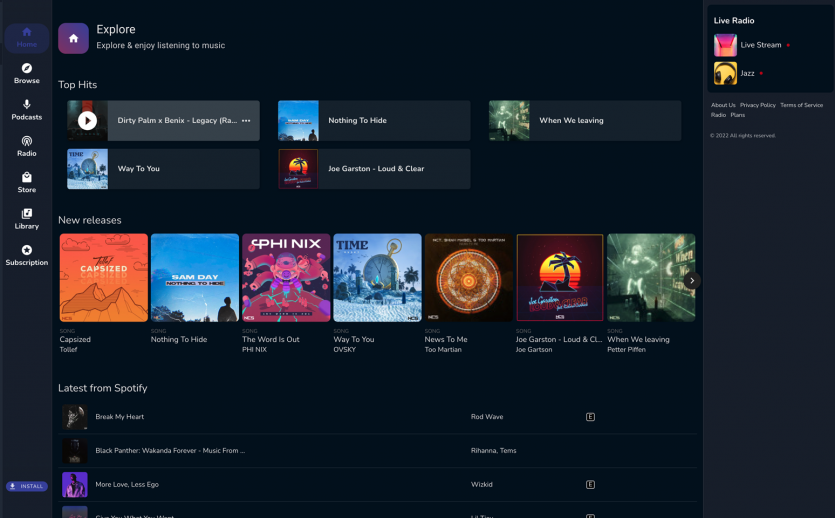Open Break My Heart track row

[x=378, y=417]
